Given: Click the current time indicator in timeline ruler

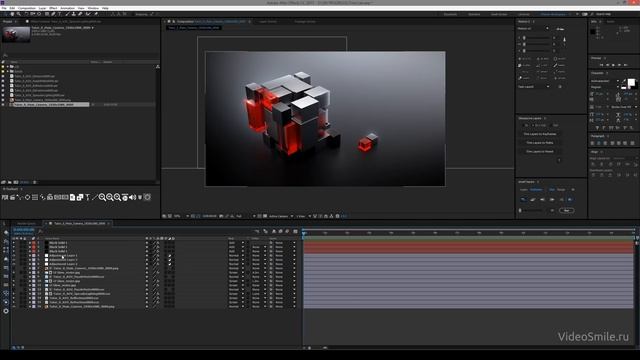Looking at the screenshot, I should pyautogui.click(x=304, y=233).
